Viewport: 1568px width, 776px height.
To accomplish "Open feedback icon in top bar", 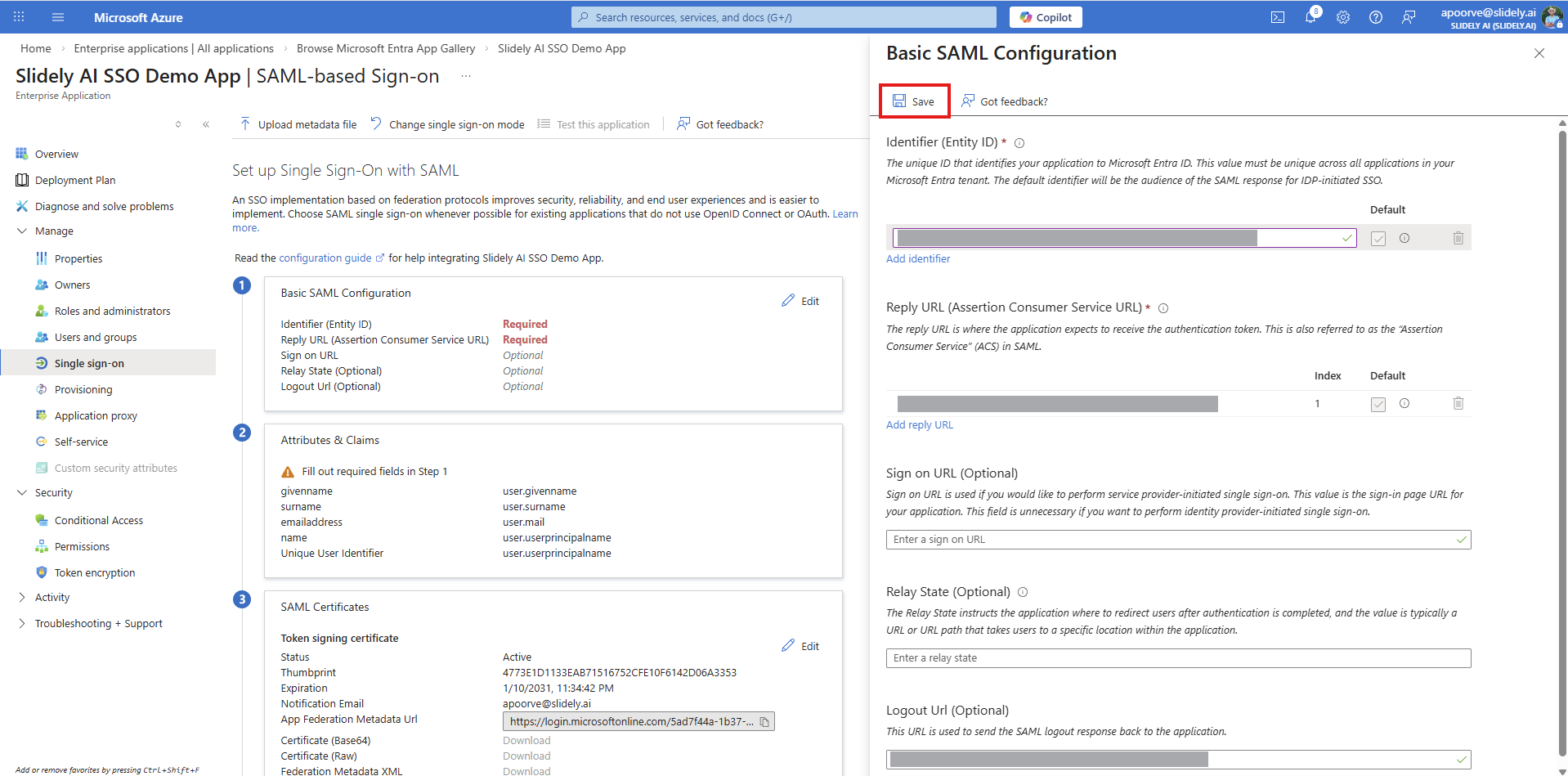I will (1409, 17).
